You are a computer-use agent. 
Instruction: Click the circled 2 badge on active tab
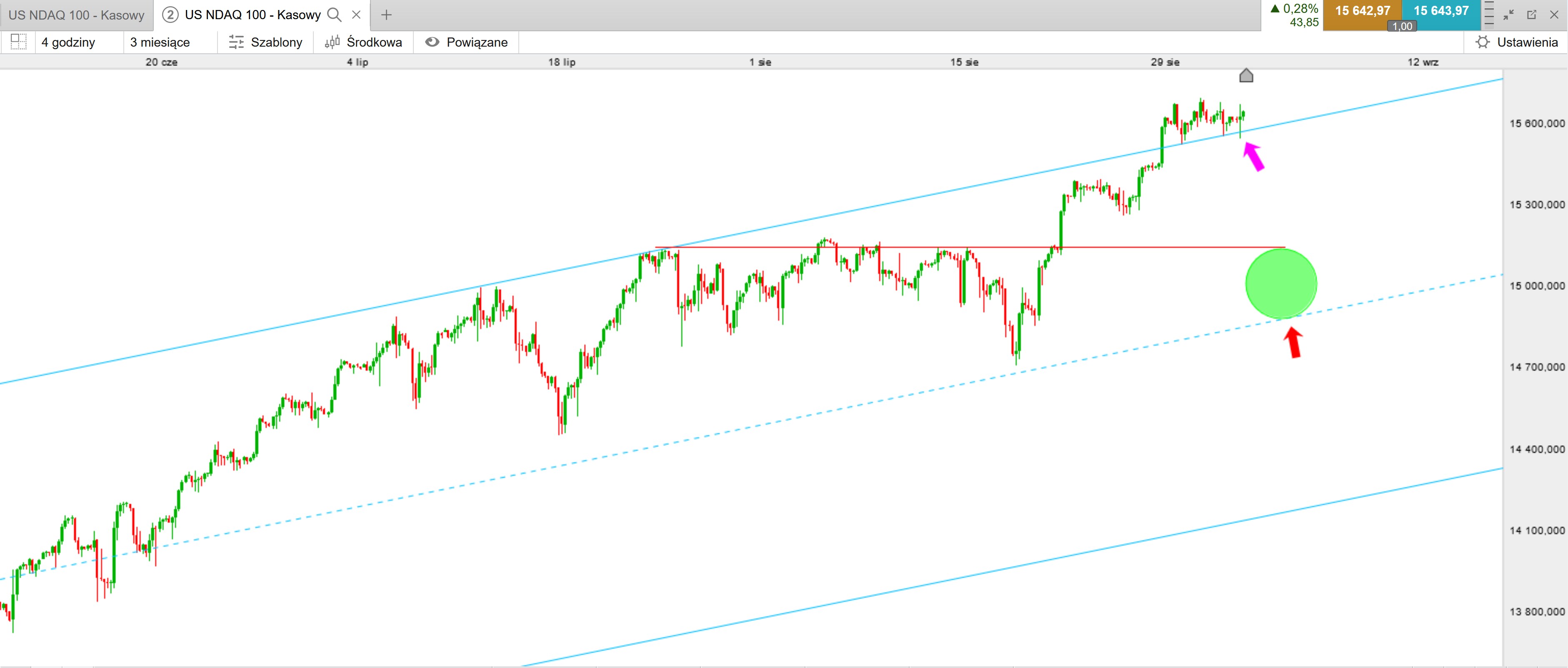170,15
